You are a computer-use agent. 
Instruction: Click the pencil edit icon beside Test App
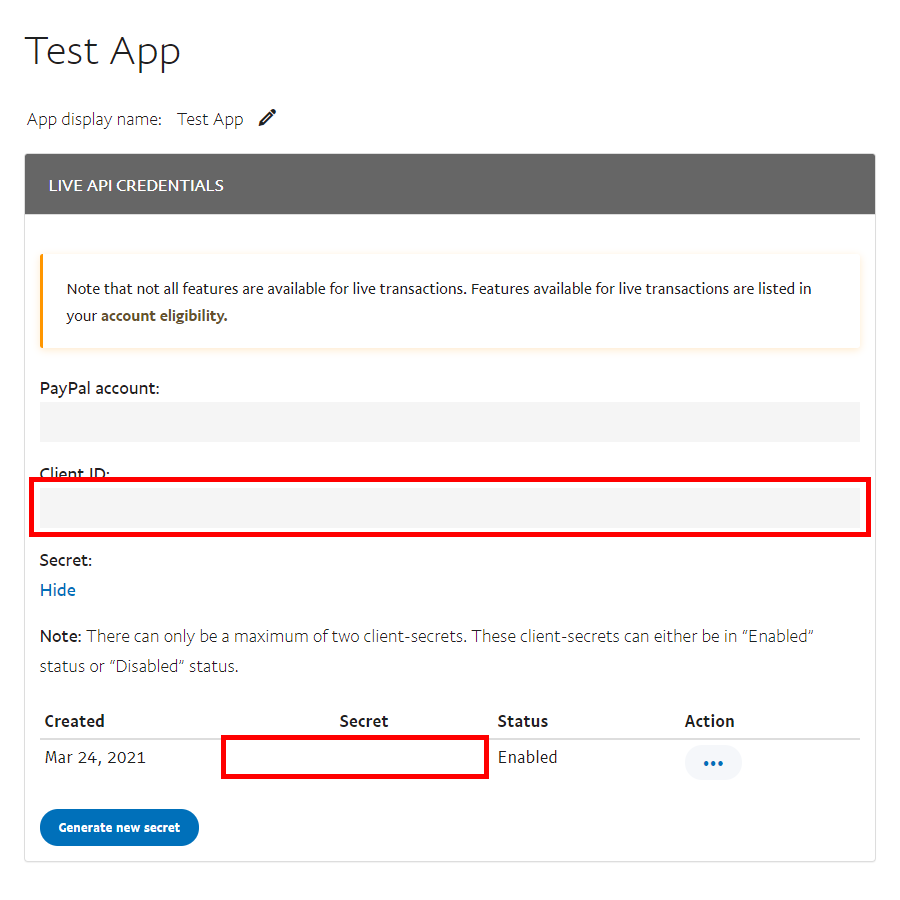click(x=267, y=118)
